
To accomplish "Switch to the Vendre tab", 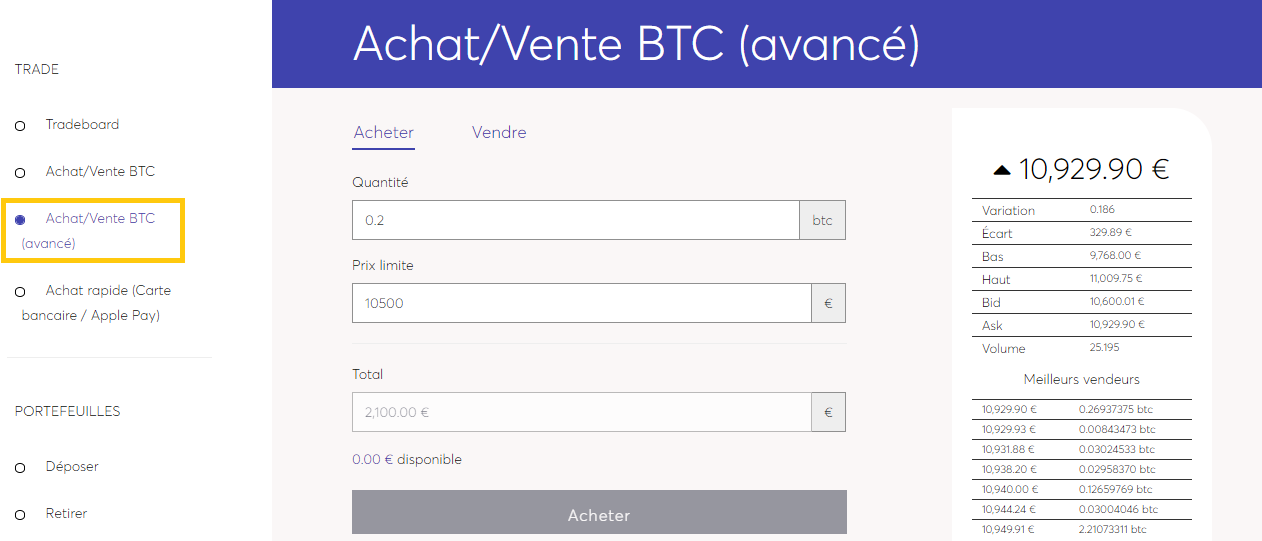I will tap(499, 132).
